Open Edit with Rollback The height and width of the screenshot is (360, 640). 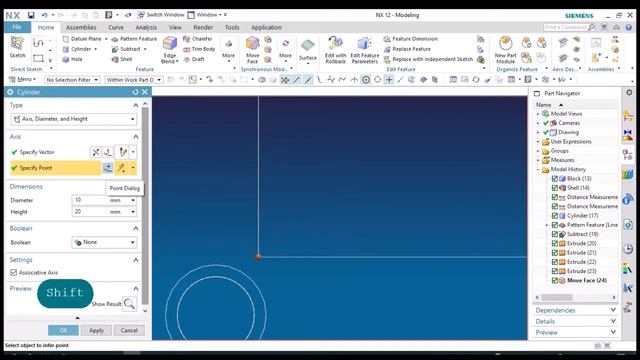[336, 50]
